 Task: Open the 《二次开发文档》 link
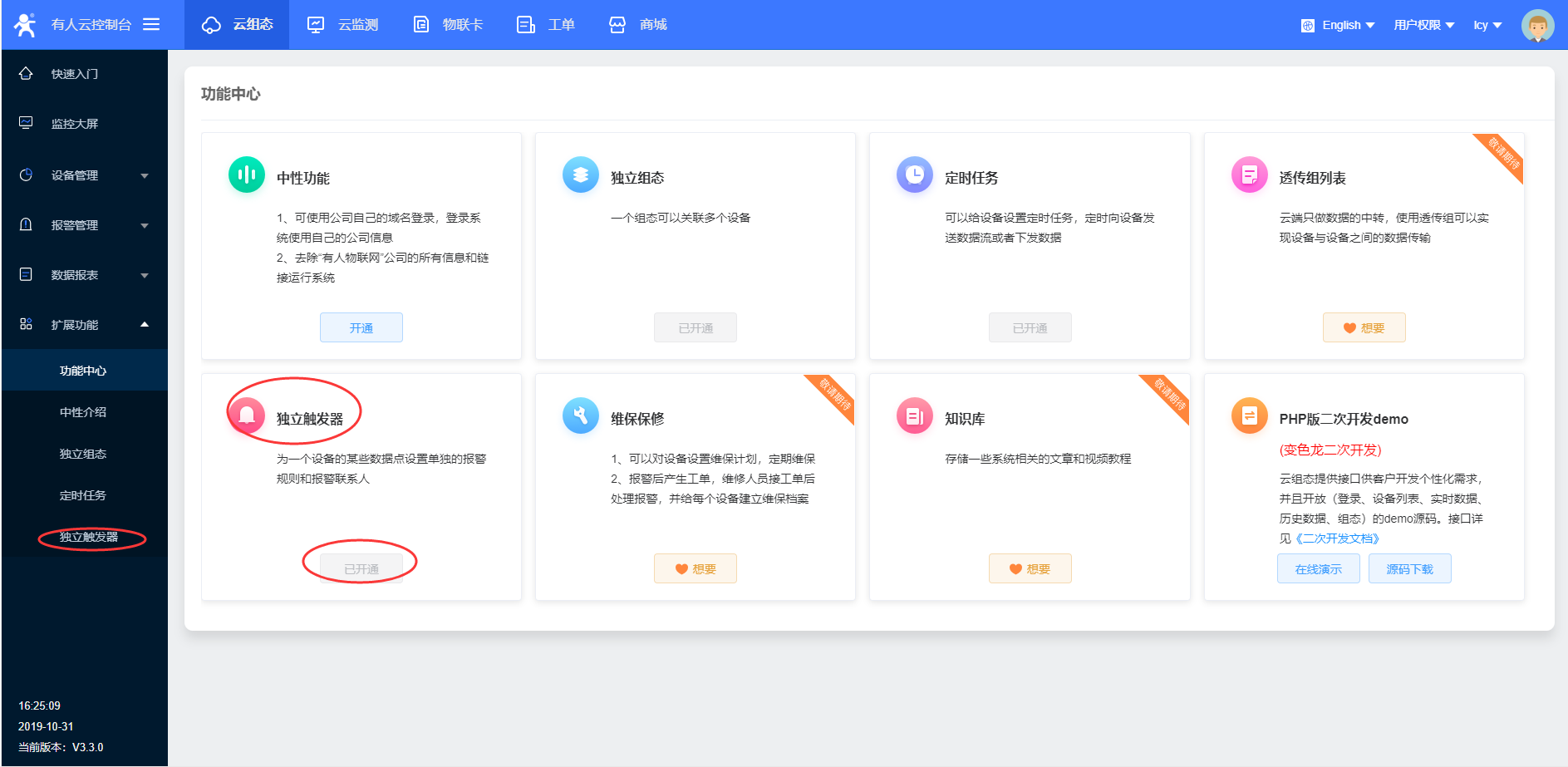[1337, 538]
